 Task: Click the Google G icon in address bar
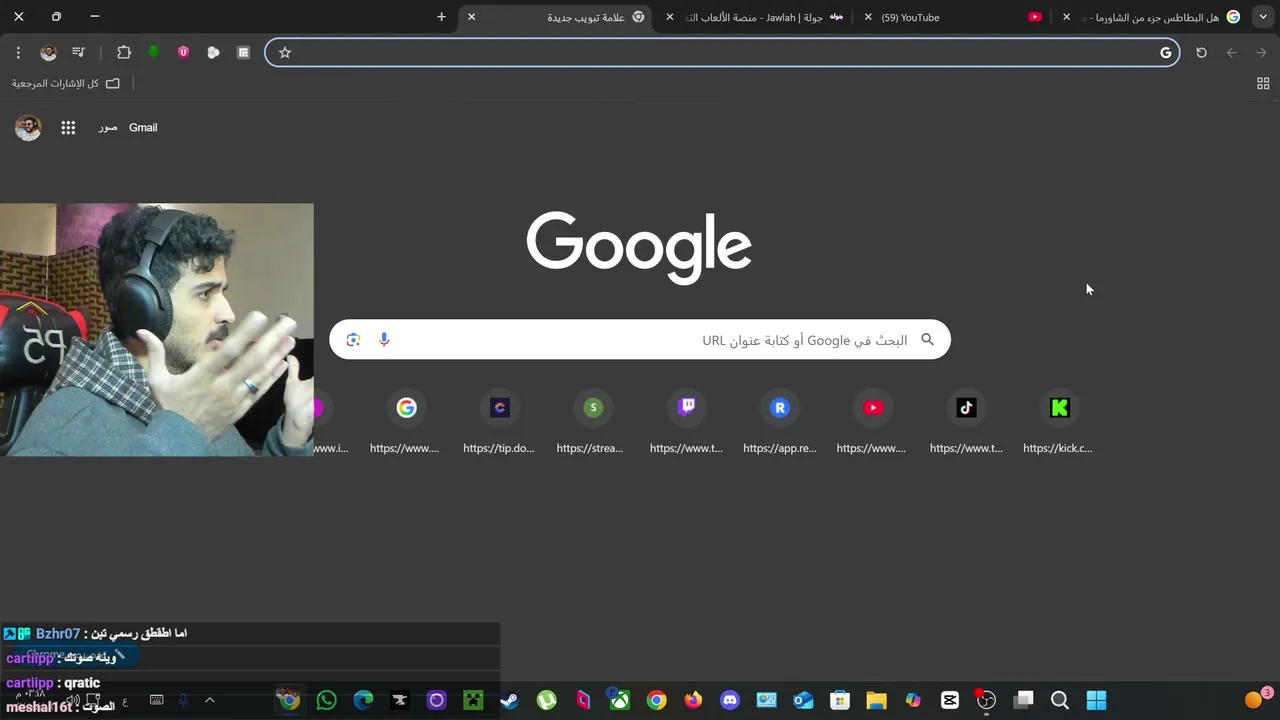pos(1165,52)
